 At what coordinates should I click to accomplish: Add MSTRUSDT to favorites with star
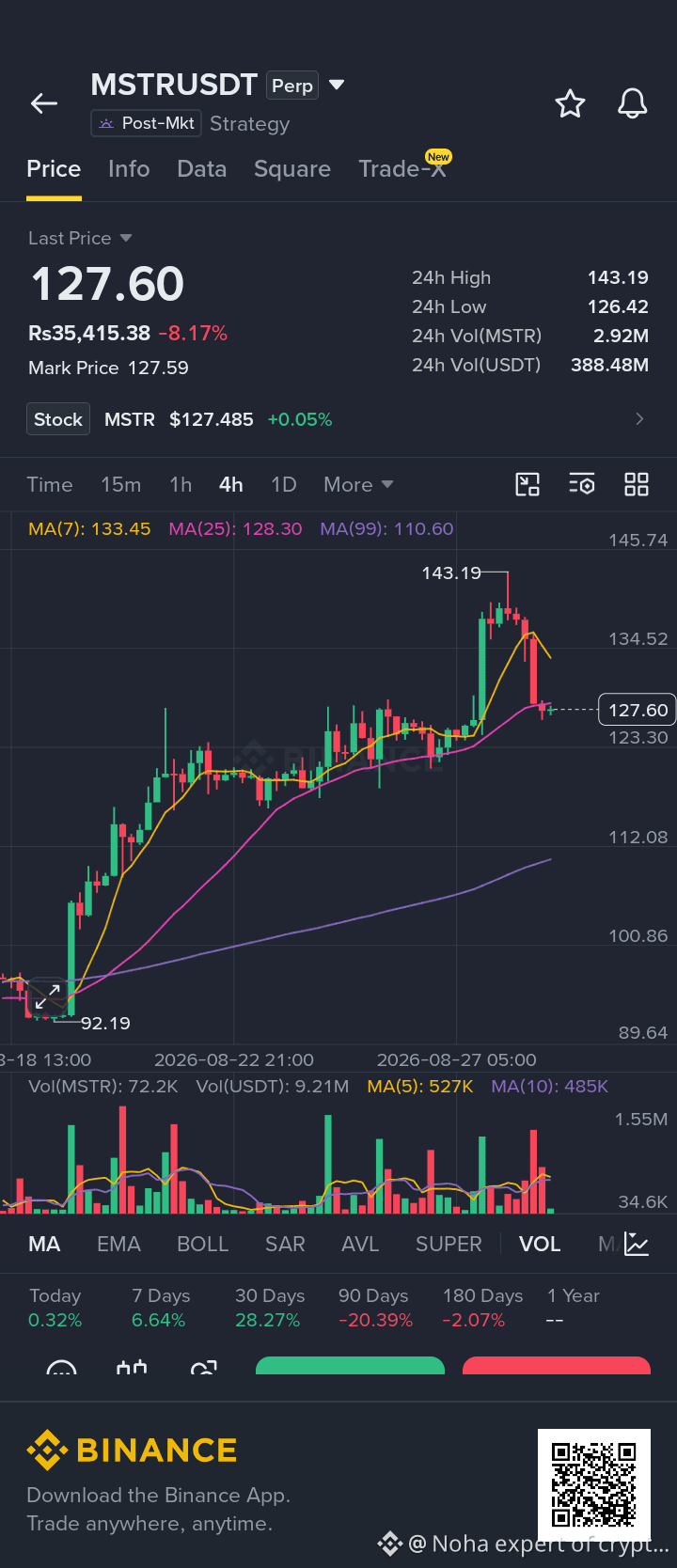(570, 103)
